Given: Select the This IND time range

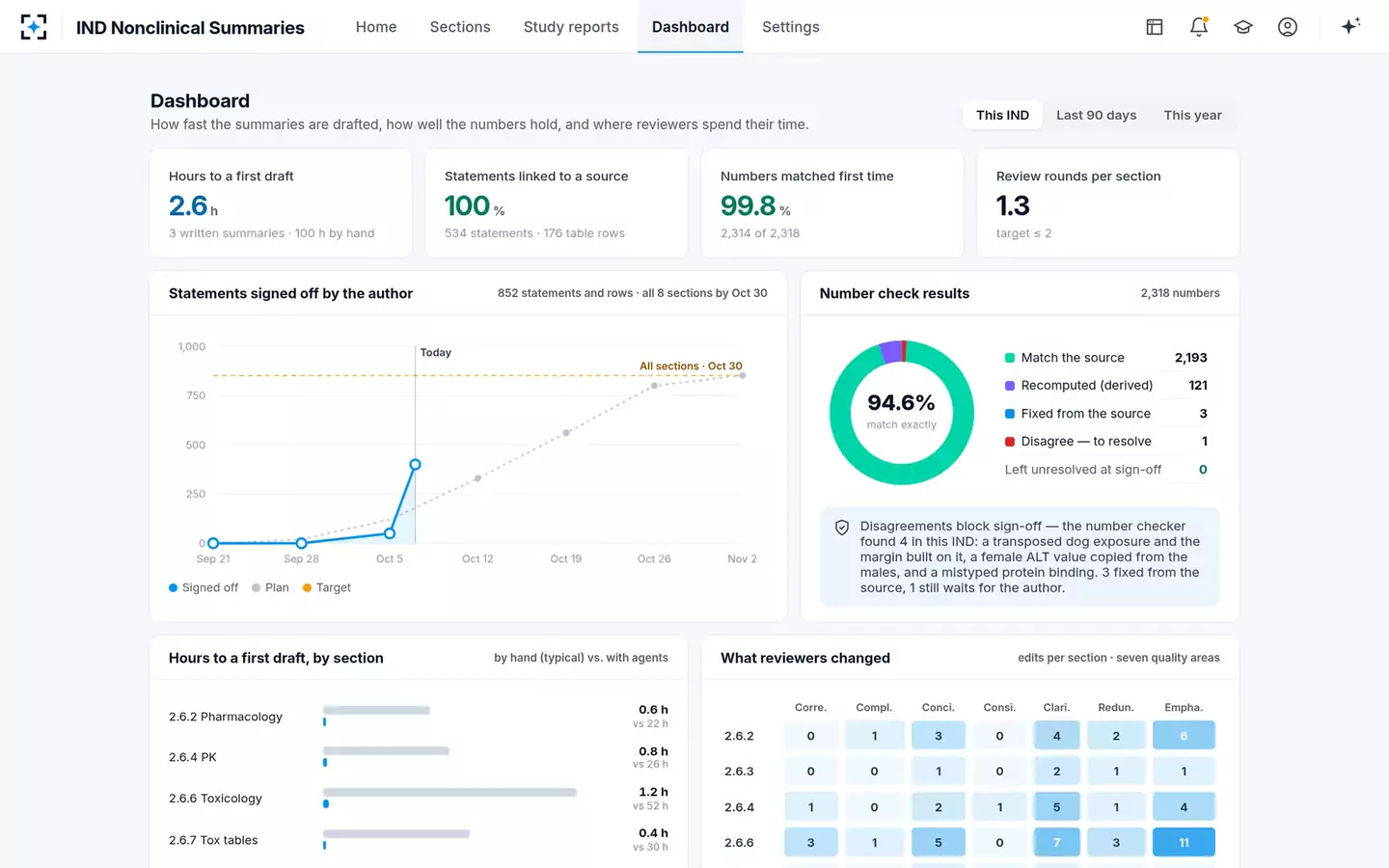Looking at the screenshot, I should pos(1002,115).
